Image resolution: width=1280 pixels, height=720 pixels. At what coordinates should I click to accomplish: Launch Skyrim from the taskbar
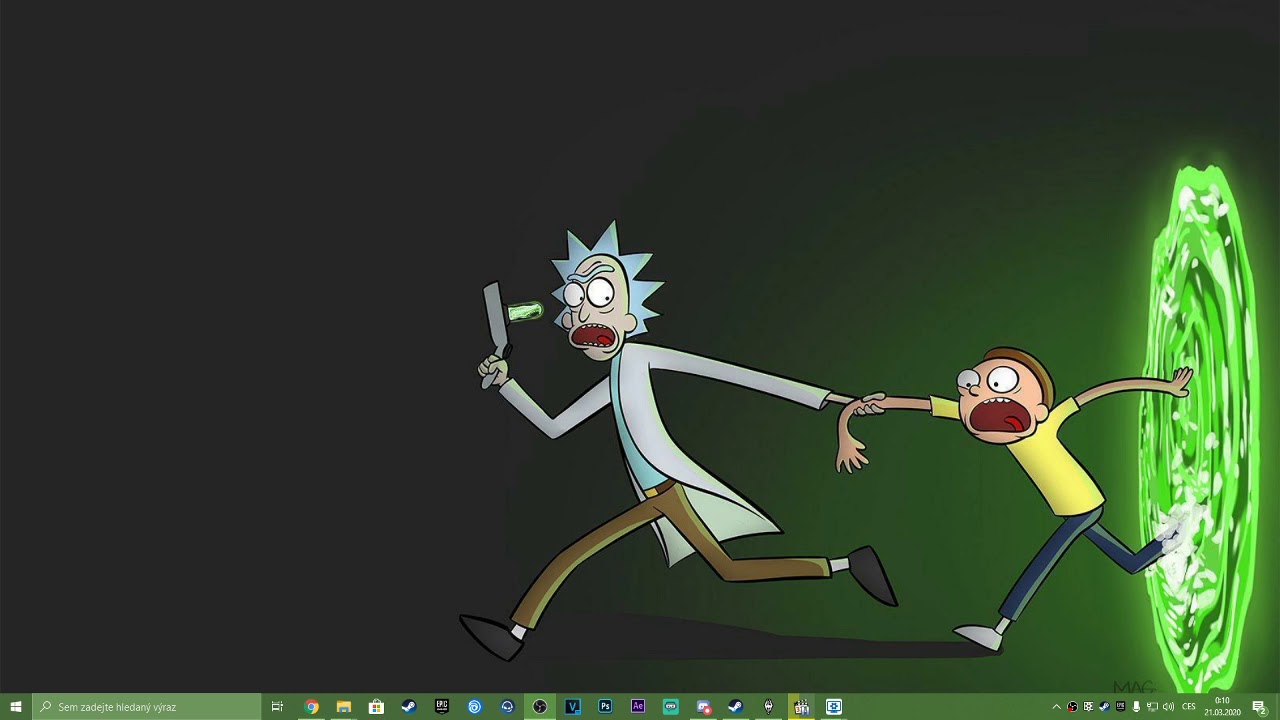pyautogui.click(x=768, y=706)
